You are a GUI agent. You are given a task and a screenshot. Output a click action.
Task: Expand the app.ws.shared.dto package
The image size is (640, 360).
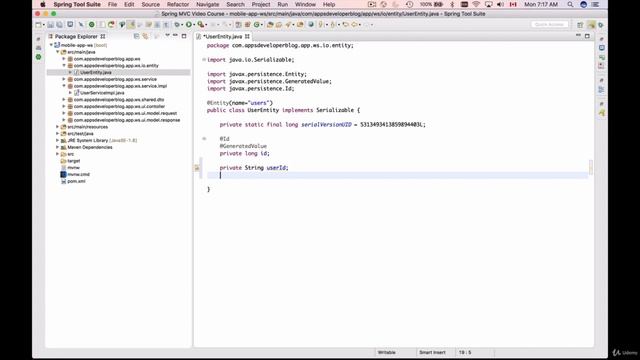pyautogui.click(x=64, y=100)
